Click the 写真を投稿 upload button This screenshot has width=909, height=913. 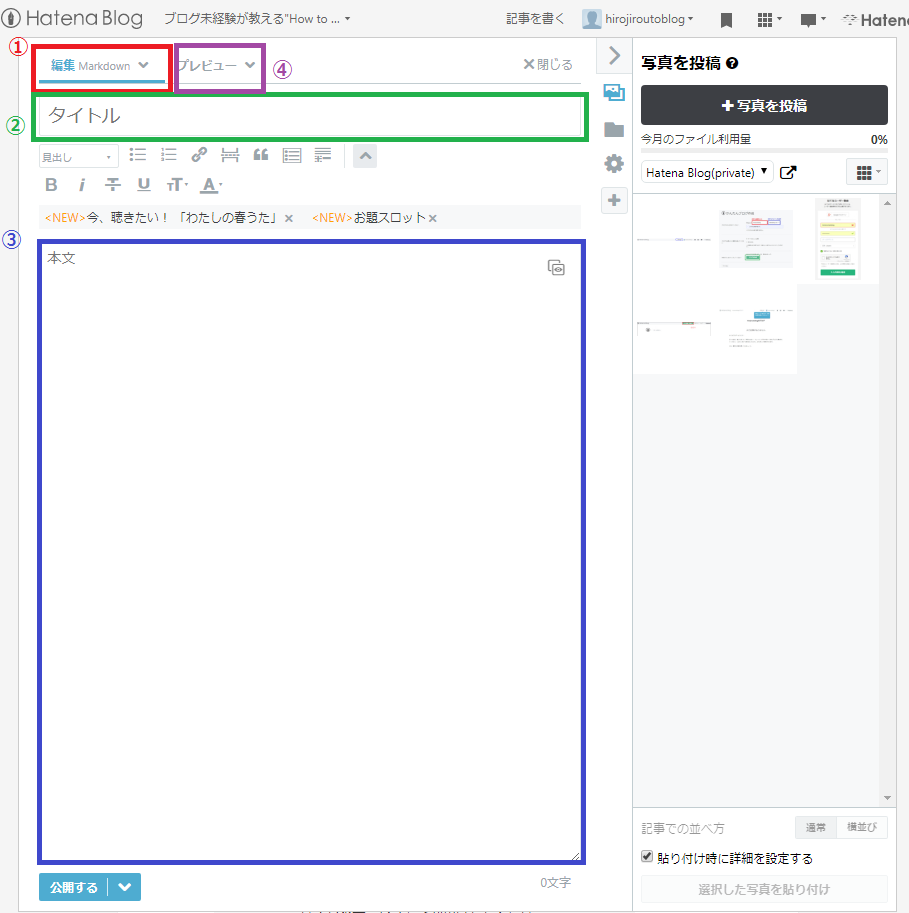[763, 105]
